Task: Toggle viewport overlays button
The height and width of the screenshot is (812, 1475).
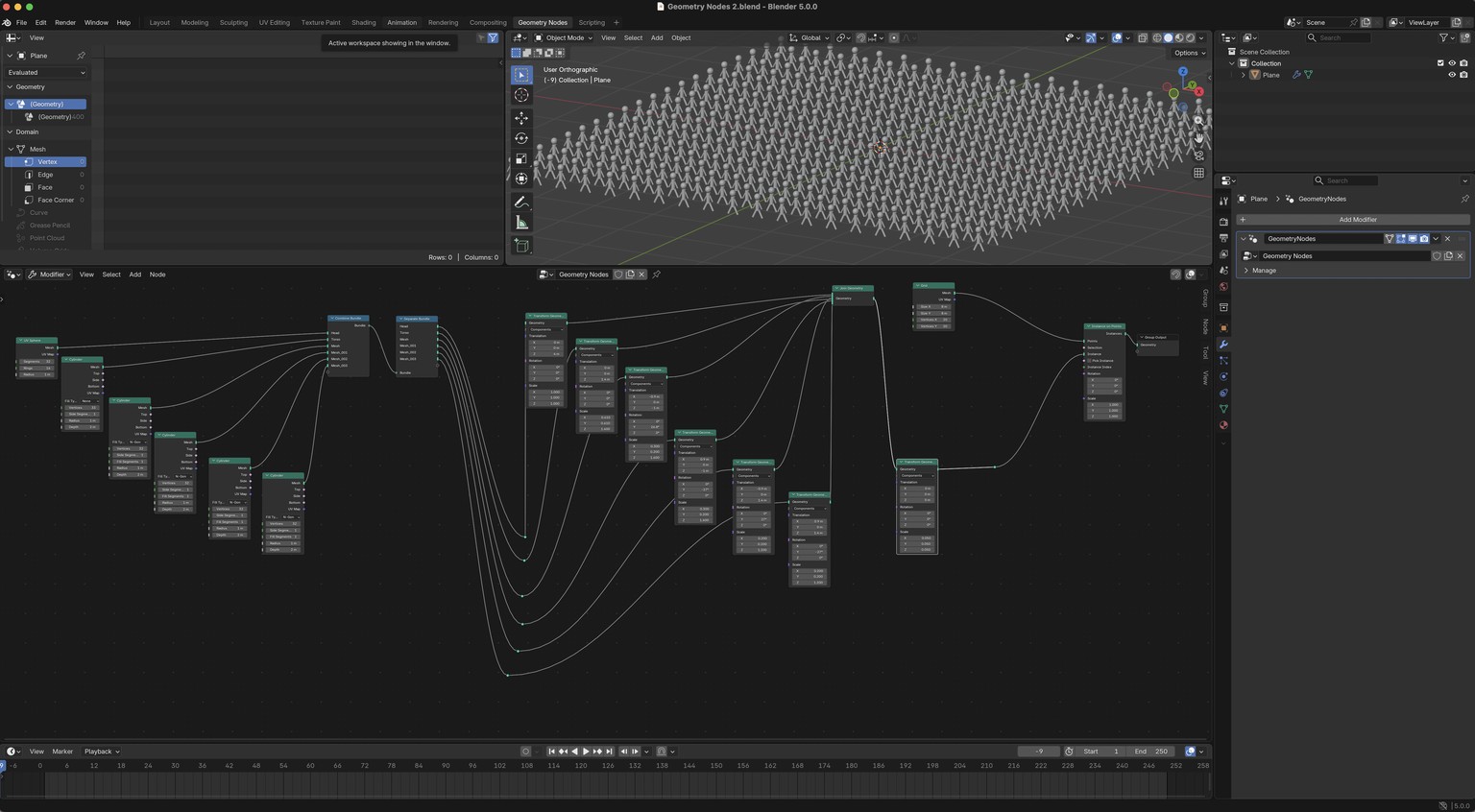Action: coord(1117,38)
